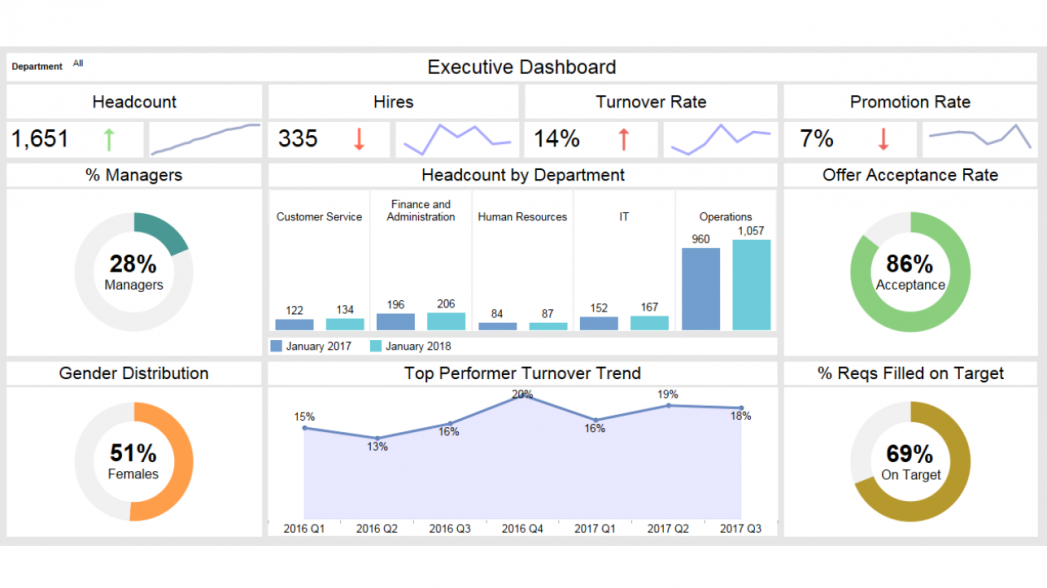Screen dimensions: 1047x588
Task: Click the Operations January 2017 bar labeled 960
Action: point(700,289)
